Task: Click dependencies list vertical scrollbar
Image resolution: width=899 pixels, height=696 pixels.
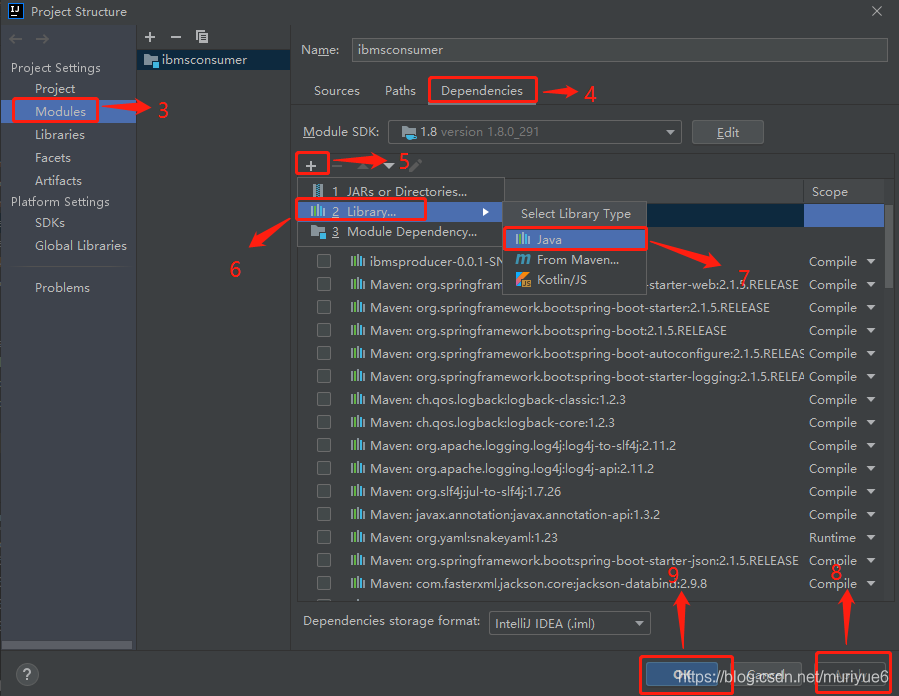Action: (x=889, y=247)
